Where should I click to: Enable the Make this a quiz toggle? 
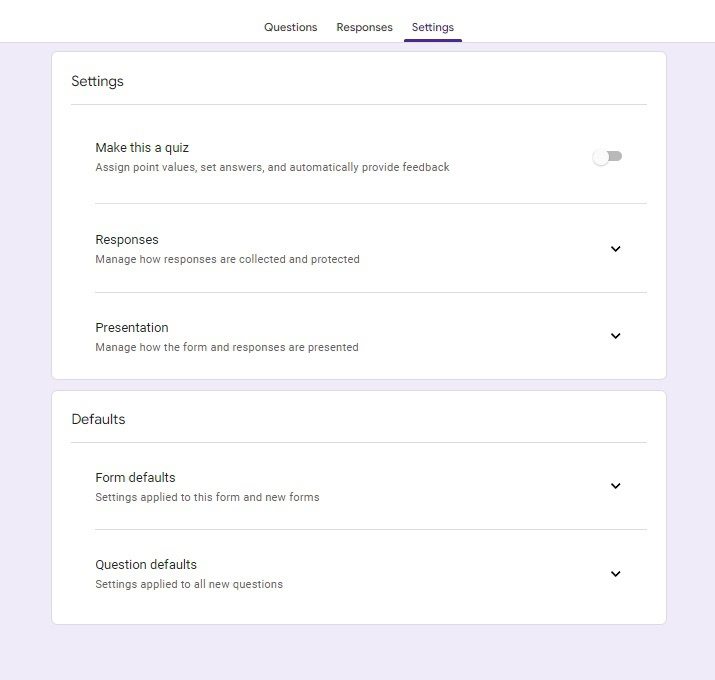[607, 157]
